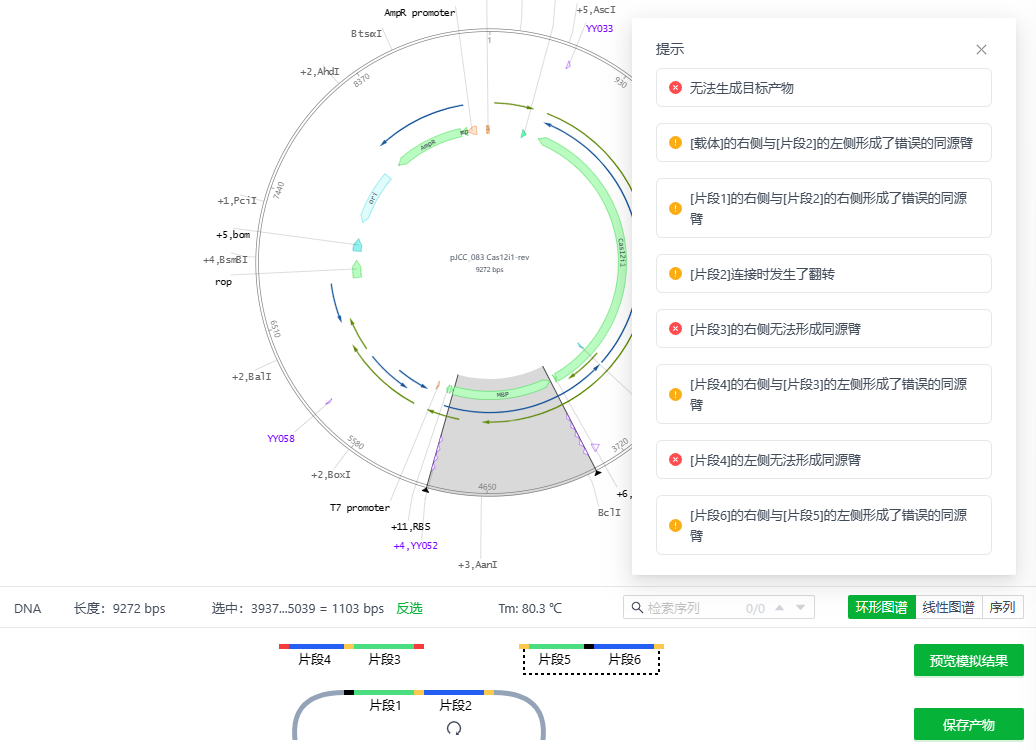Go to previous search result arrow
The image size is (1036, 750).
tap(779, 608)
